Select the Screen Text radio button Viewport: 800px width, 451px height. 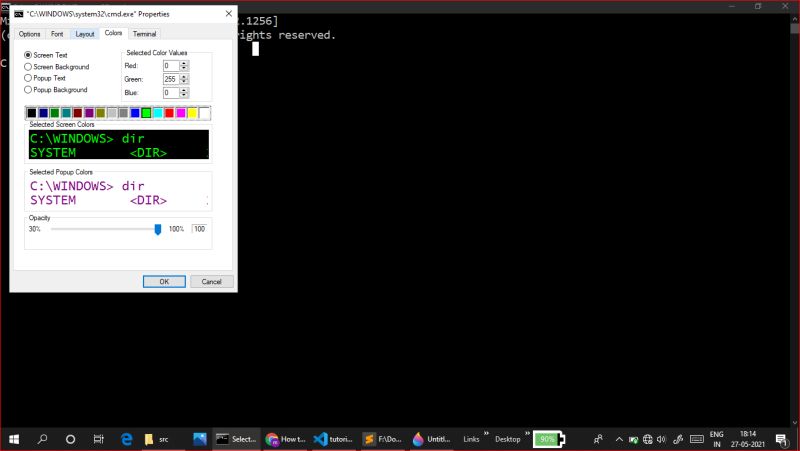(28, 55)
